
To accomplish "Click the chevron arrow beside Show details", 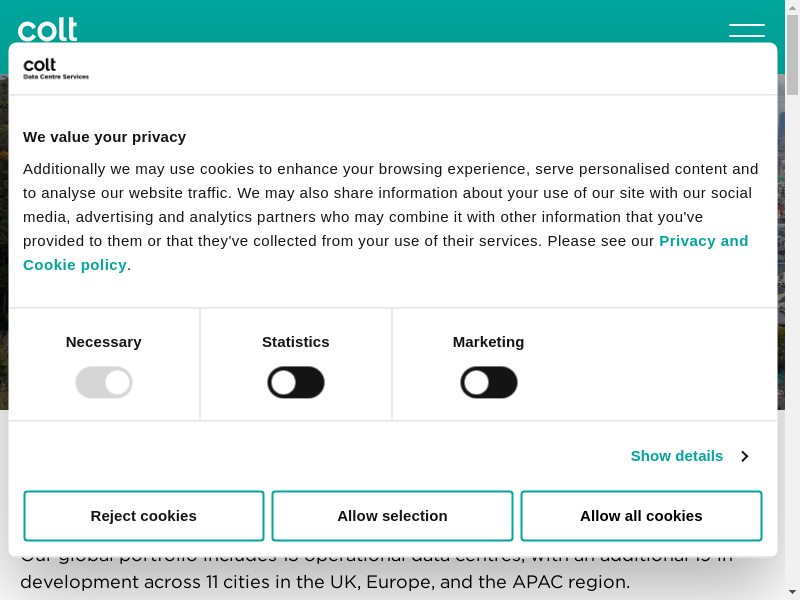I will point(745,456).
